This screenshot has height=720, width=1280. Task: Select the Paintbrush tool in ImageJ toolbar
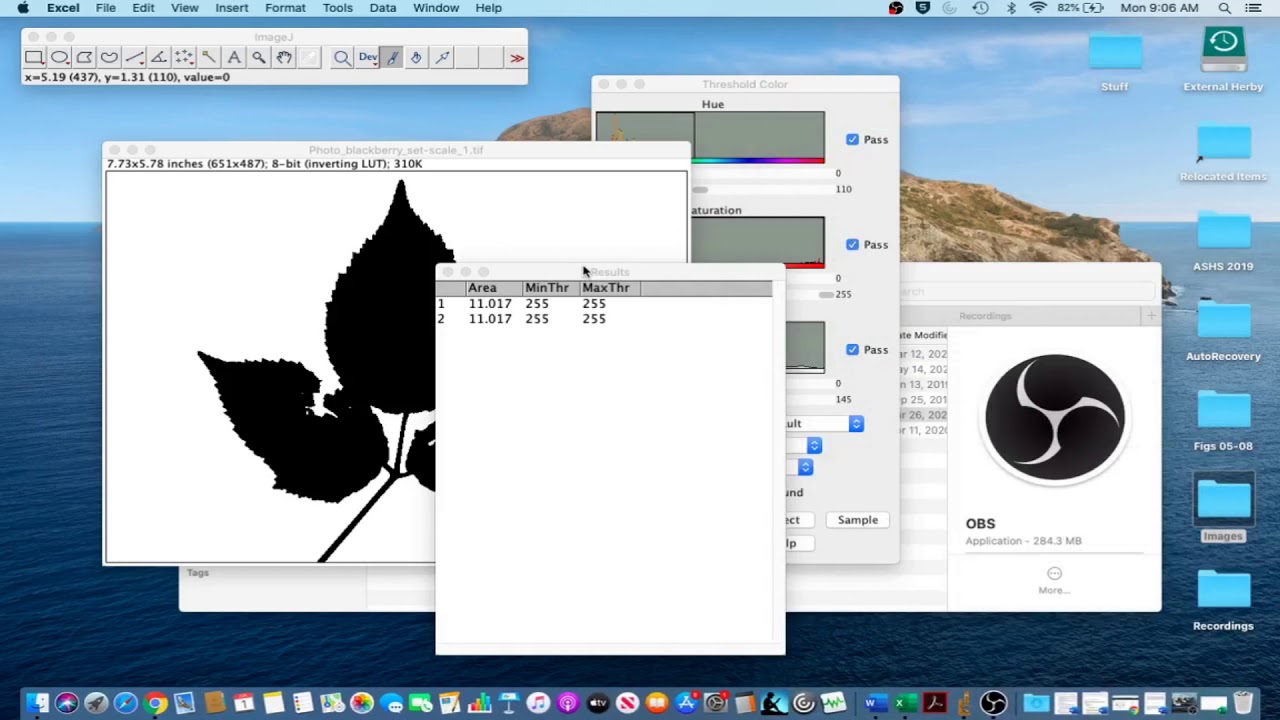coord(392,58)
